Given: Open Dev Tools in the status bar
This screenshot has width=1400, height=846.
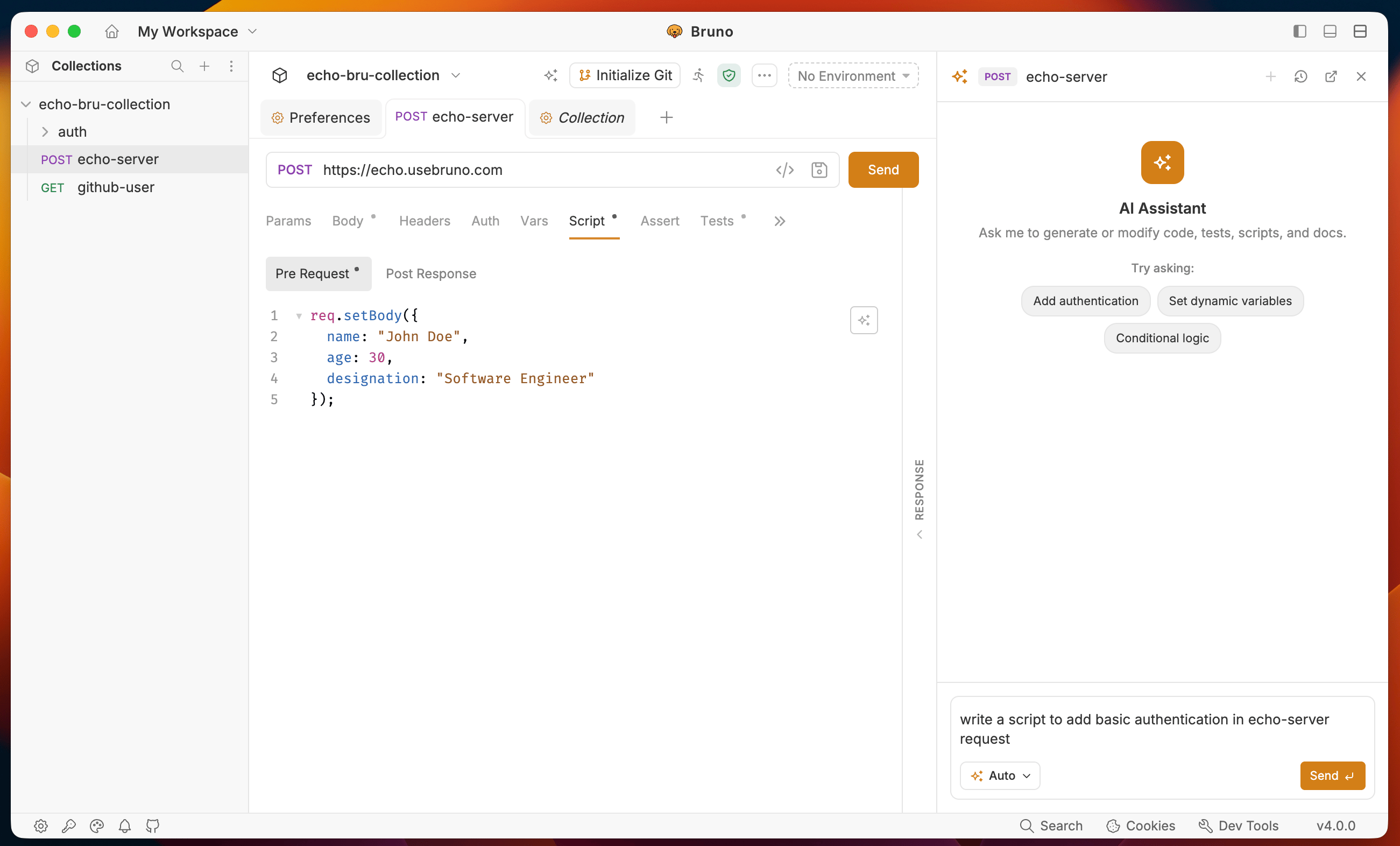Looking at the screenshot, I should 1238,826.
